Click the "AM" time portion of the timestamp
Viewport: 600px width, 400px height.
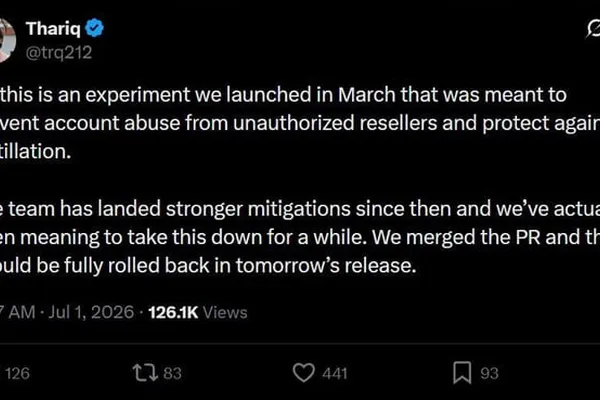[22, 312]
